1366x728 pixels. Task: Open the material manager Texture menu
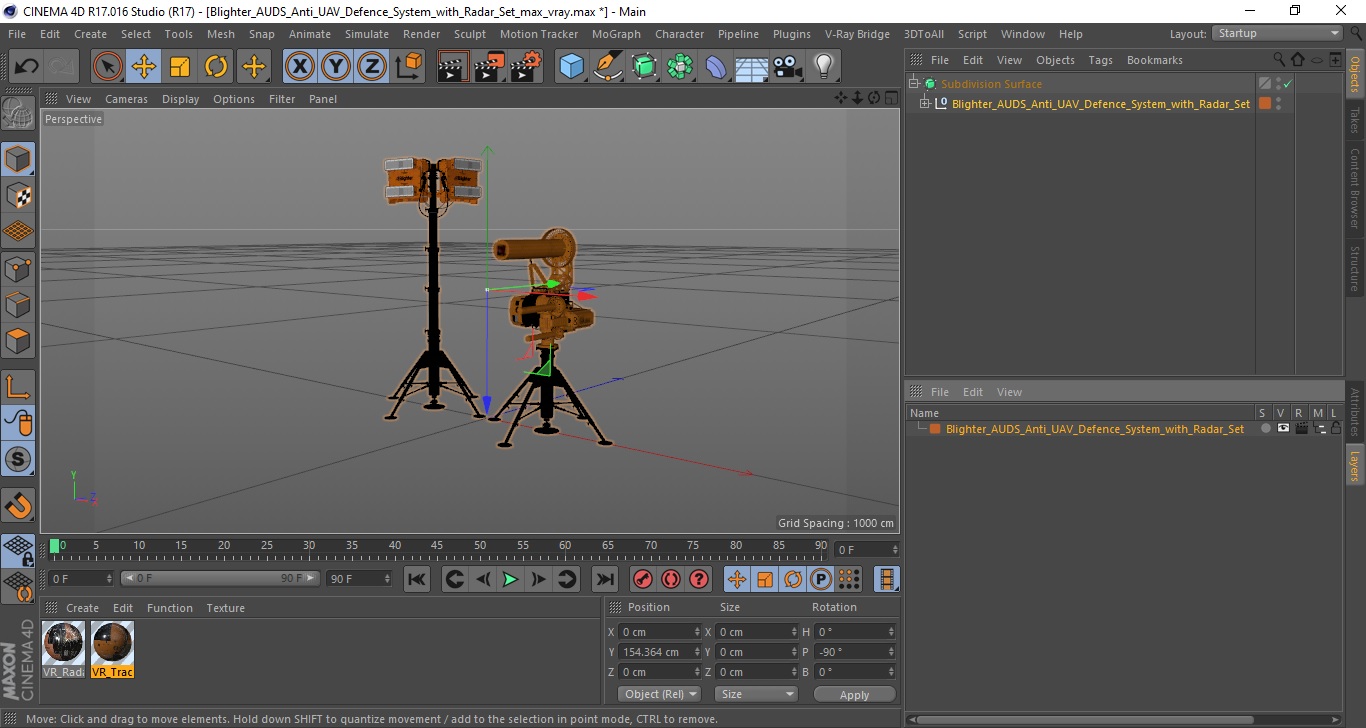(x=225, y=608)
